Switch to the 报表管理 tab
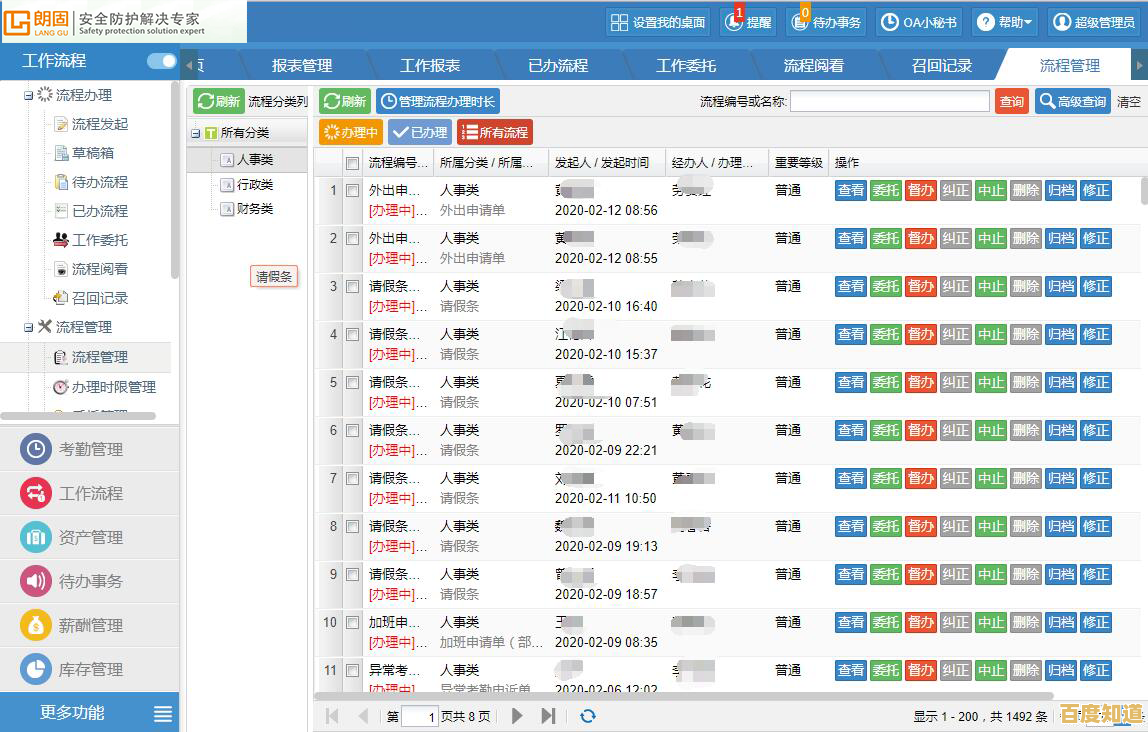The height and width of the screenshot is (732, 1148). click(302, 64)
